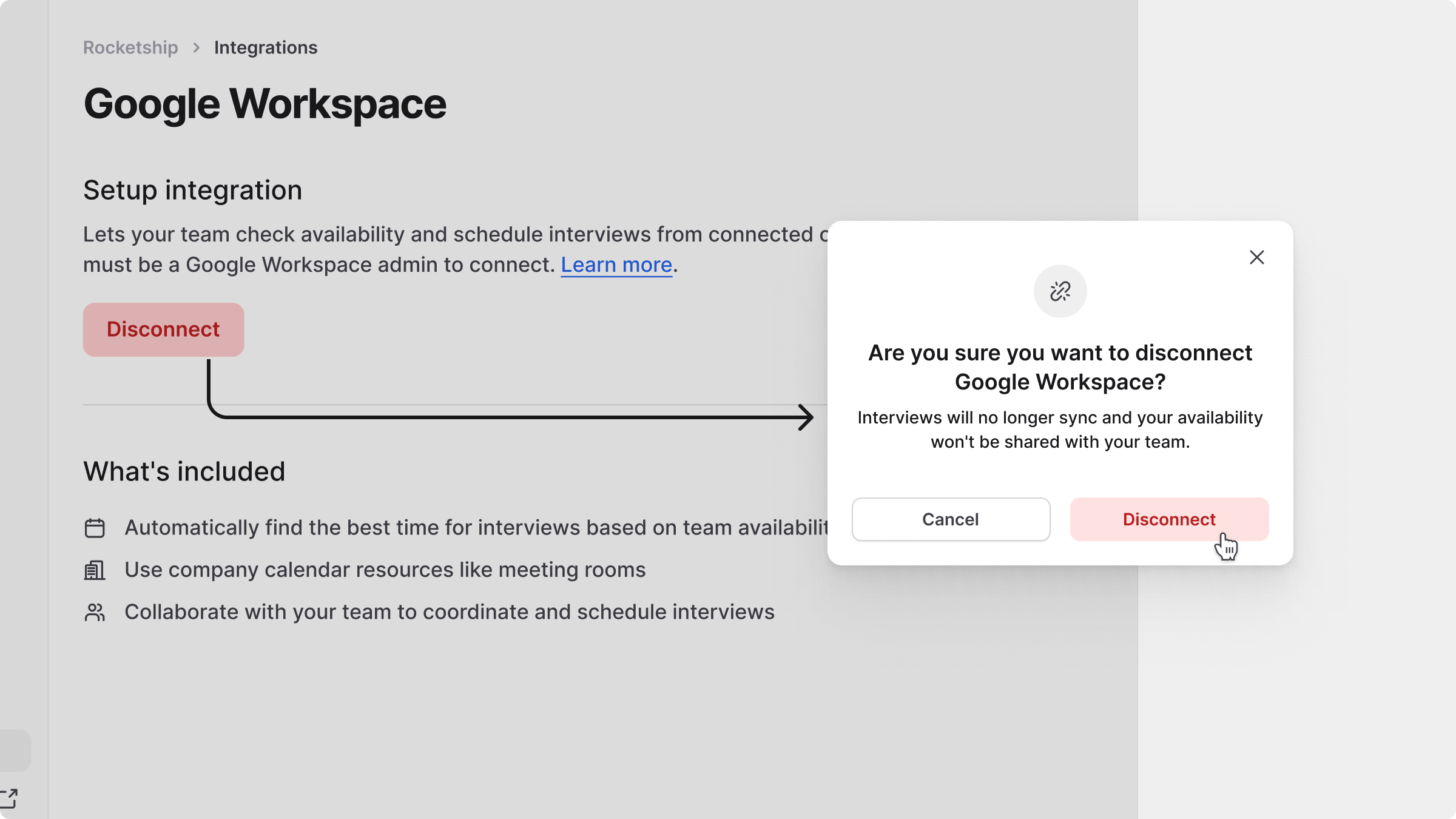Click the gray sidebar item at bottom left

(x=15, y=750)
